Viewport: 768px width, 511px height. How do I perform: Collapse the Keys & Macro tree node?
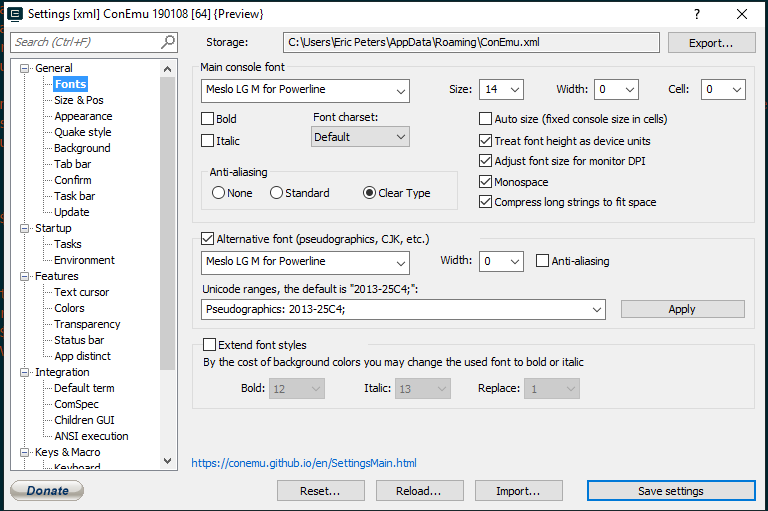click(24, 452)
